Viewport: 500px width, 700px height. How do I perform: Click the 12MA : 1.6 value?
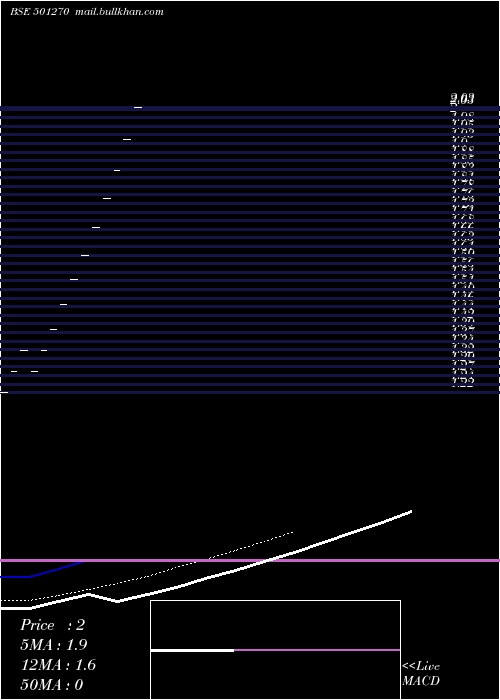pyautogui.click(x=58, y=665)
